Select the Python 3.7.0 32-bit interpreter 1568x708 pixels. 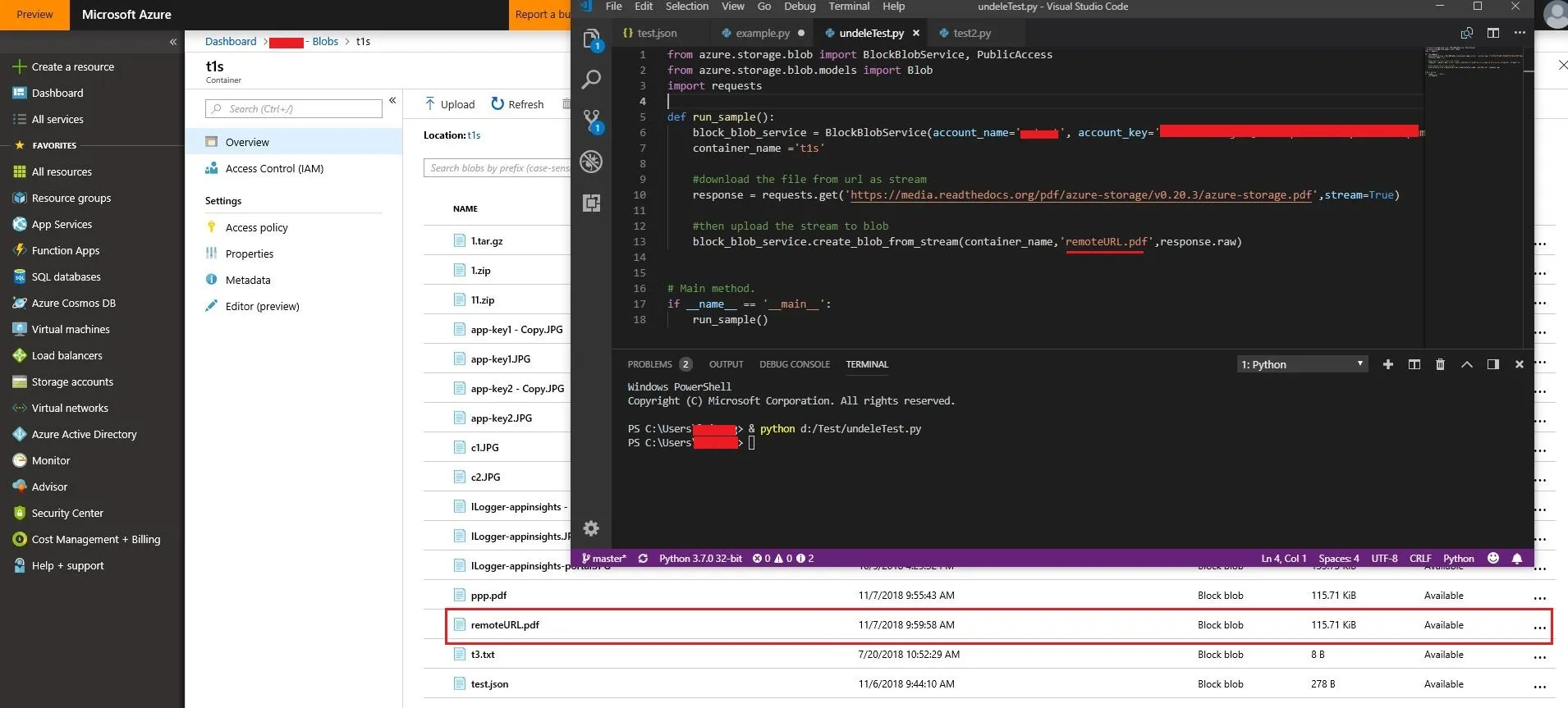tap(700, 559)
